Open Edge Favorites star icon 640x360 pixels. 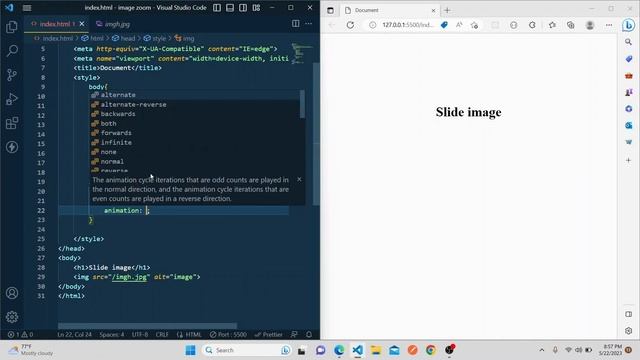coord(552,25)
